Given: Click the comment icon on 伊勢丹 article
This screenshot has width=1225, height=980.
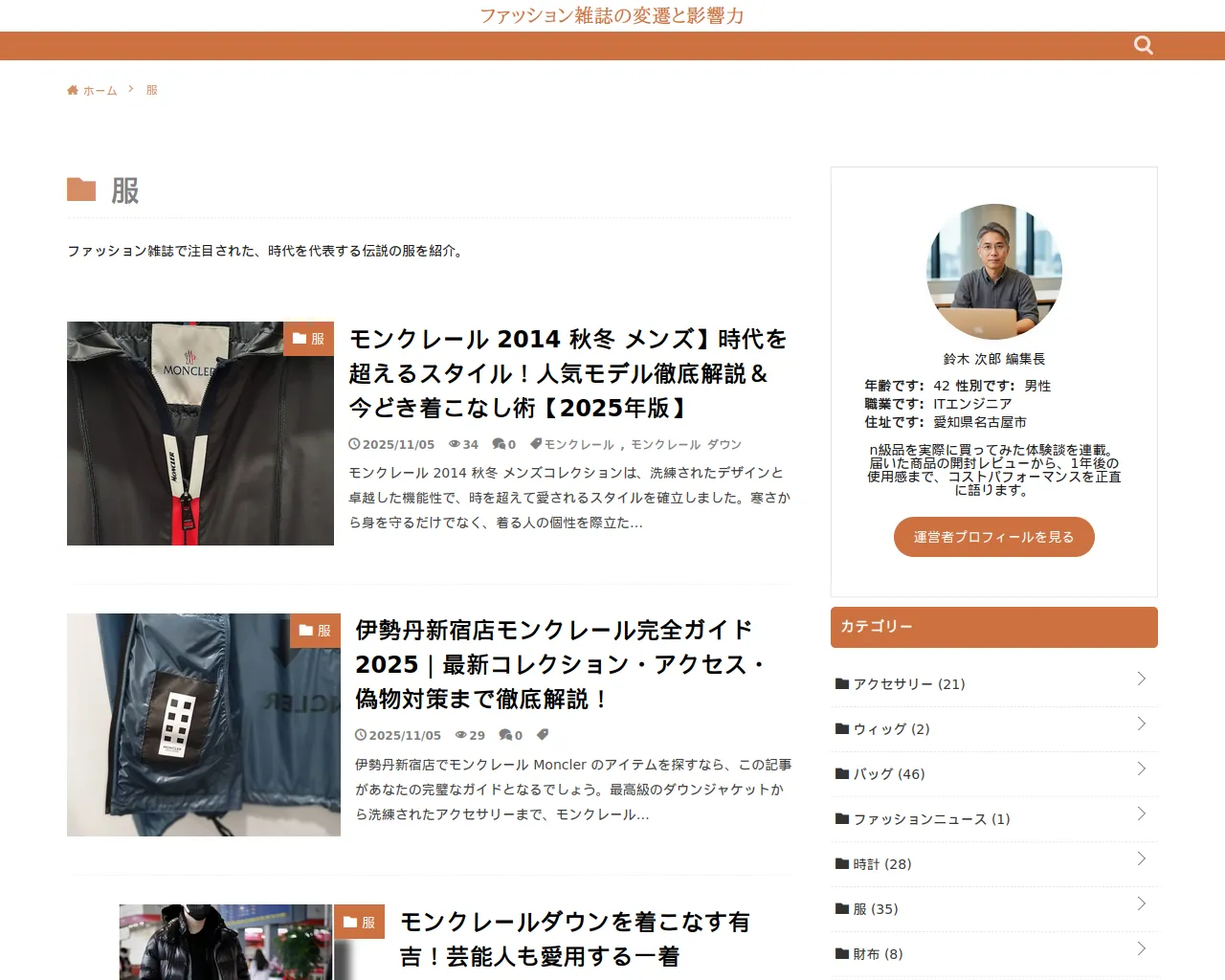Looking at the screenshot, I should tap(505, 735).
